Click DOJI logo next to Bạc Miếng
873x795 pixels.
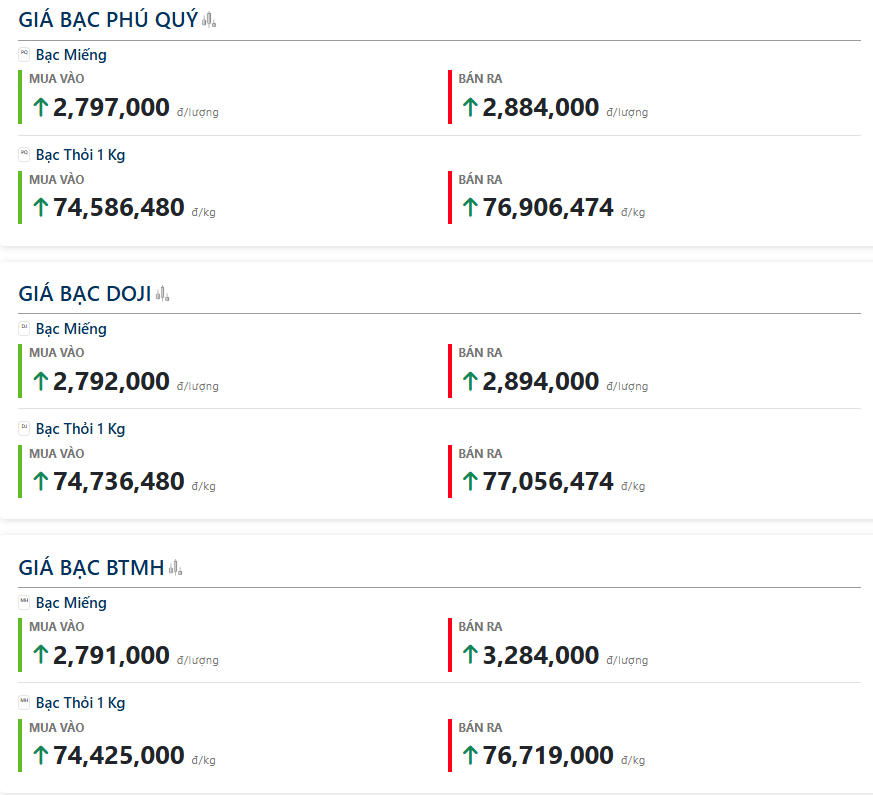(24, 328)
